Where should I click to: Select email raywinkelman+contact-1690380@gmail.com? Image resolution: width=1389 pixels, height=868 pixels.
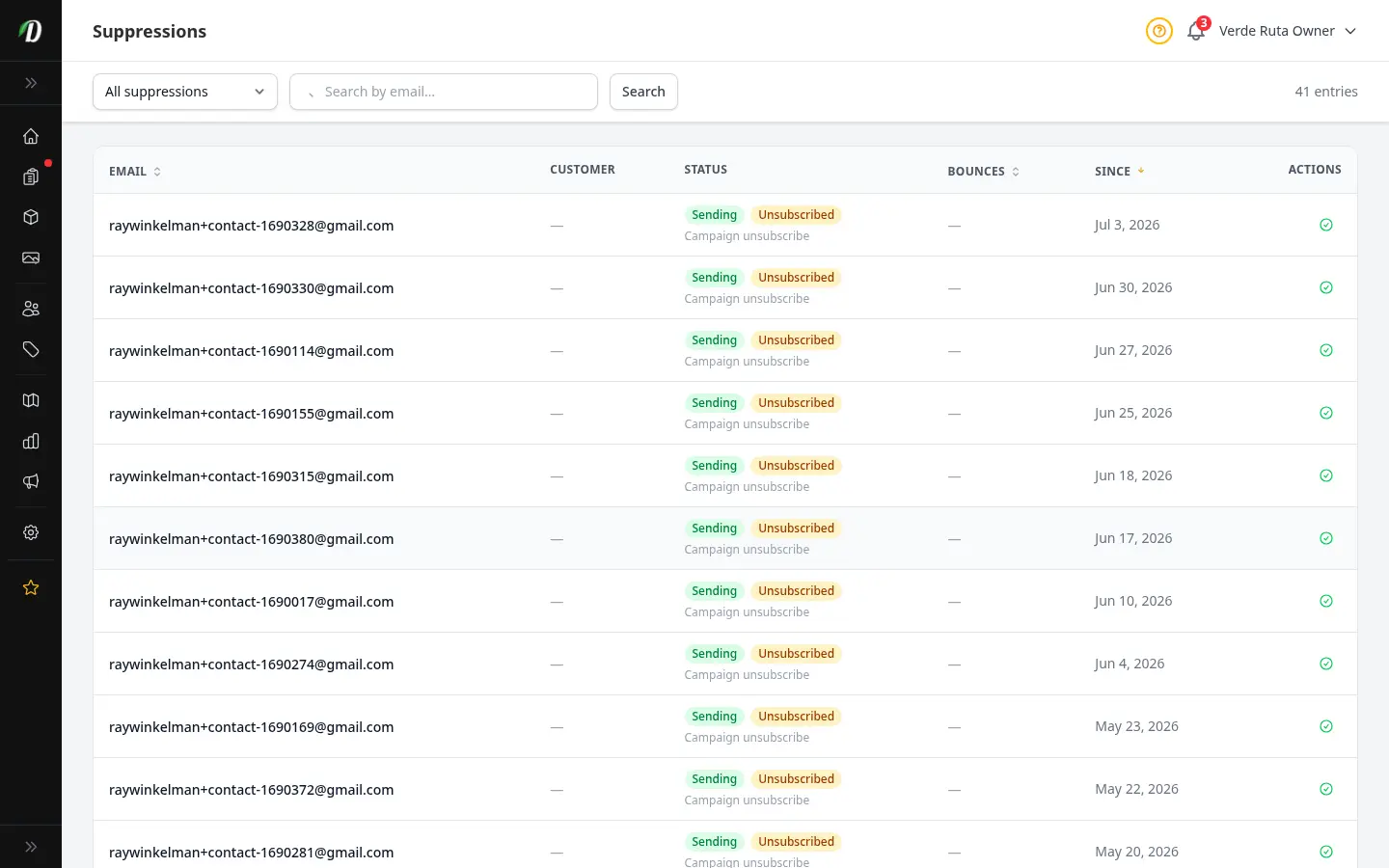click(x=251, y=539)
